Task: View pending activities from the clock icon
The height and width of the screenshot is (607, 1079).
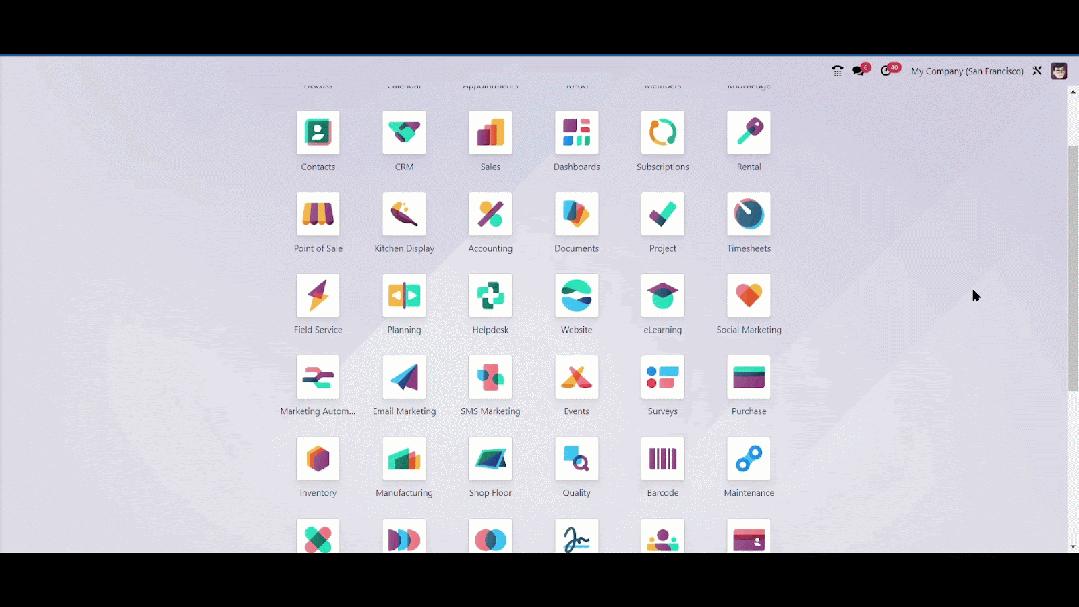Action: click(886, 70)
